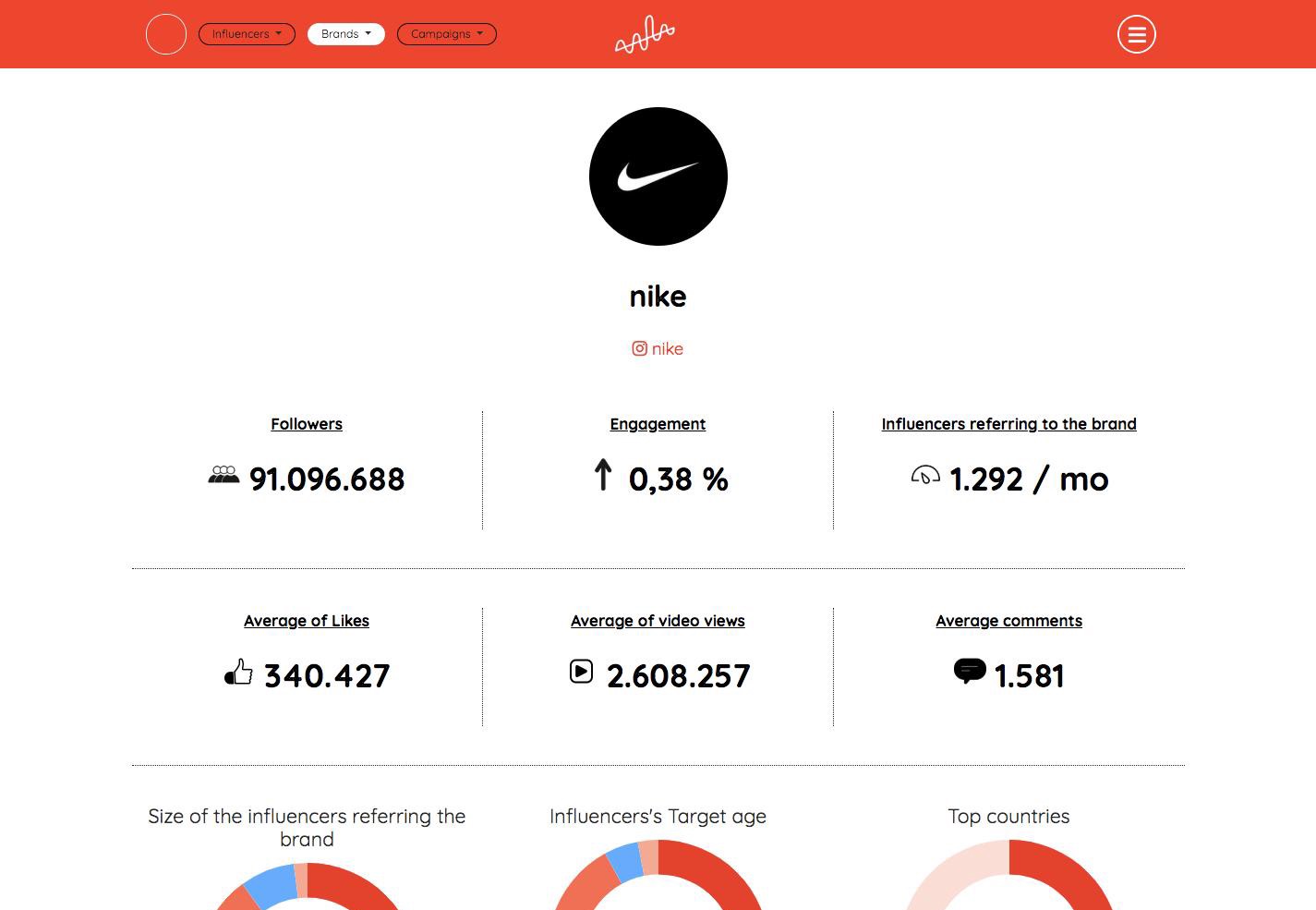Expand the Brands dropdown
This screenshot has width=1316, height=910.
click(346, 34)
